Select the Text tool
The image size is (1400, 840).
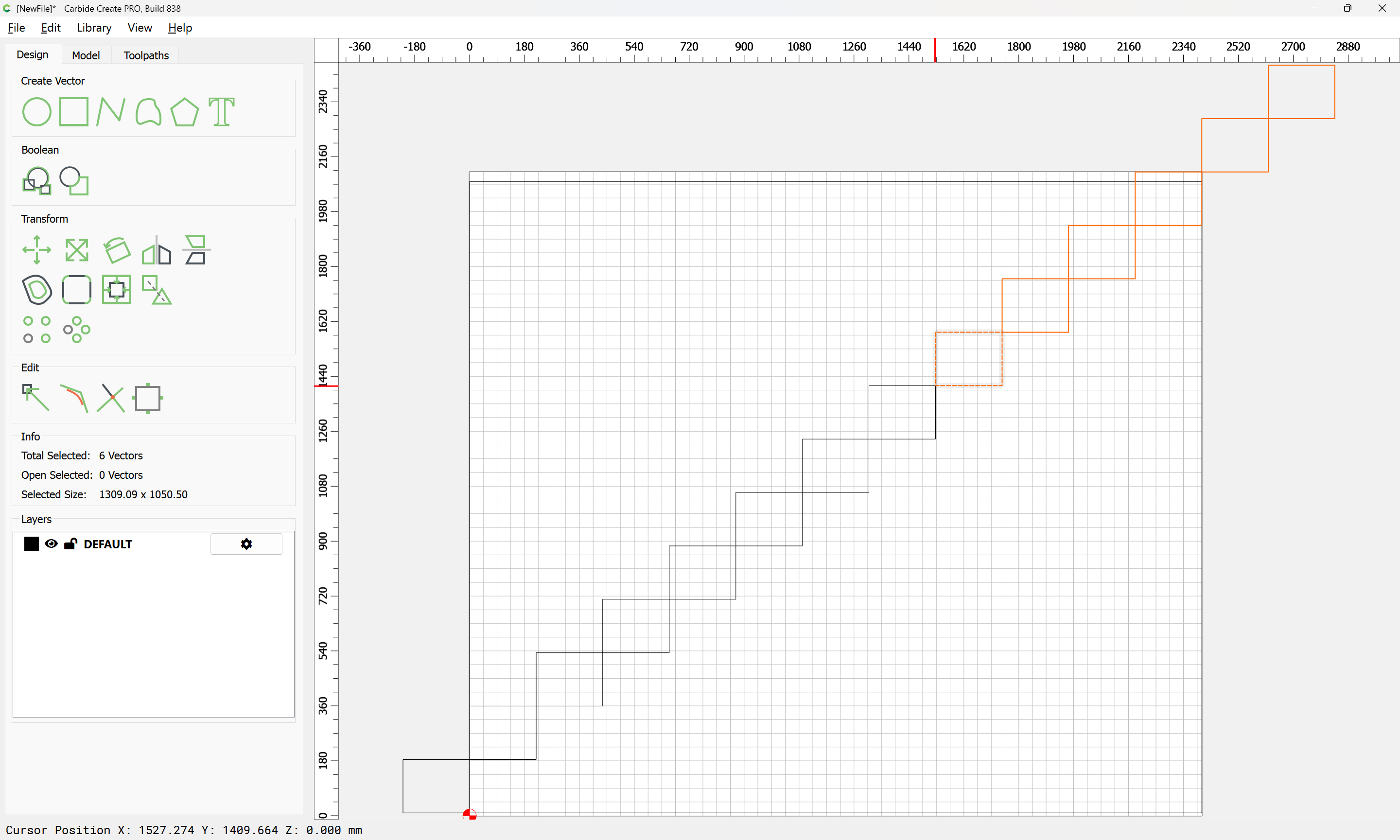[221, 111]
